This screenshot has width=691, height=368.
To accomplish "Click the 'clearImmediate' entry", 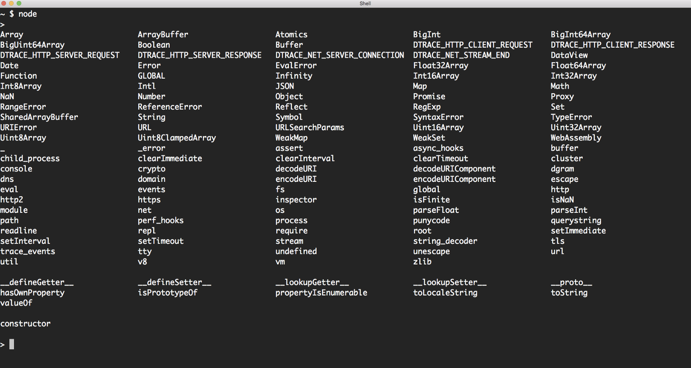I will tap(170, 159).
